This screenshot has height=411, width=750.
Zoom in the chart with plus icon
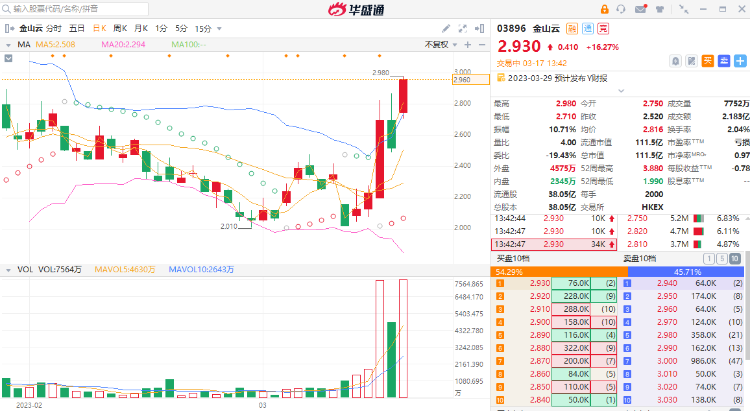468,44
